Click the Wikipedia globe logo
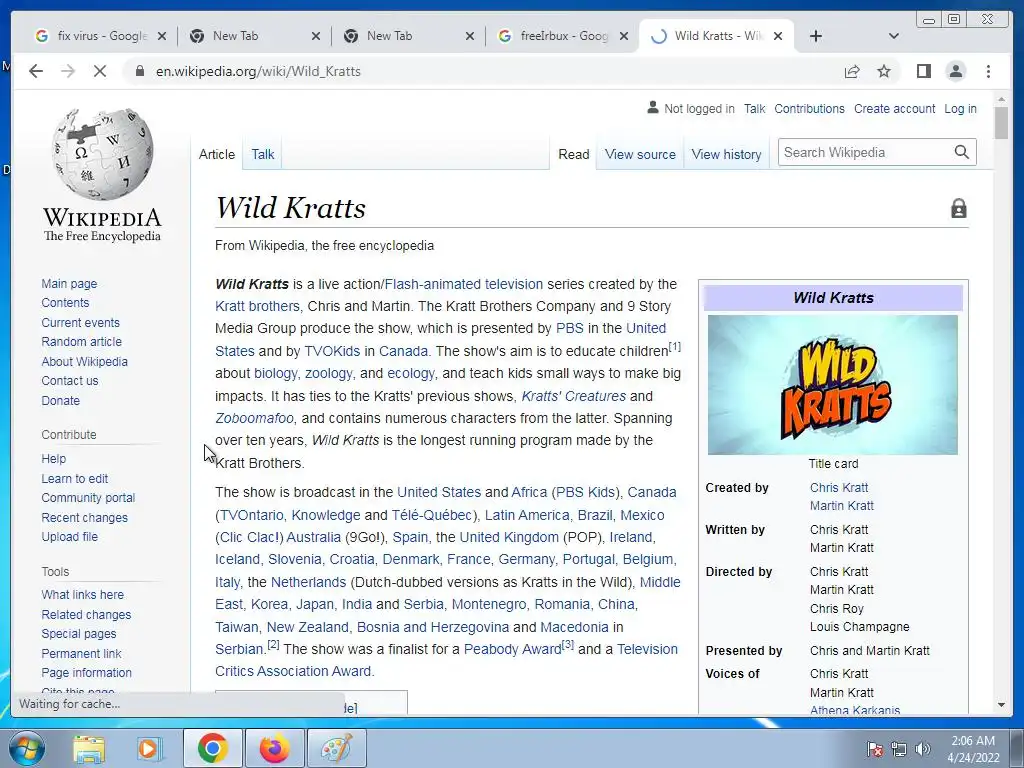The width and height of the screenshot is (1024, 768). coord(103,154)
